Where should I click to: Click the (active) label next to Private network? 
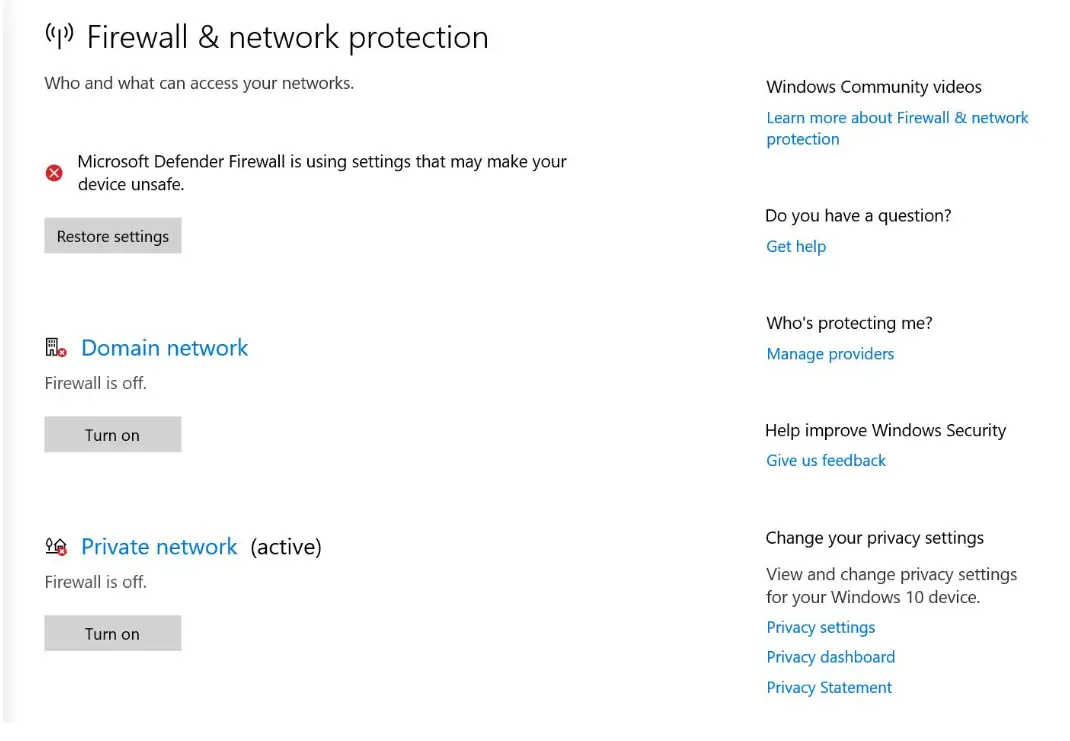tap(286, 547)
